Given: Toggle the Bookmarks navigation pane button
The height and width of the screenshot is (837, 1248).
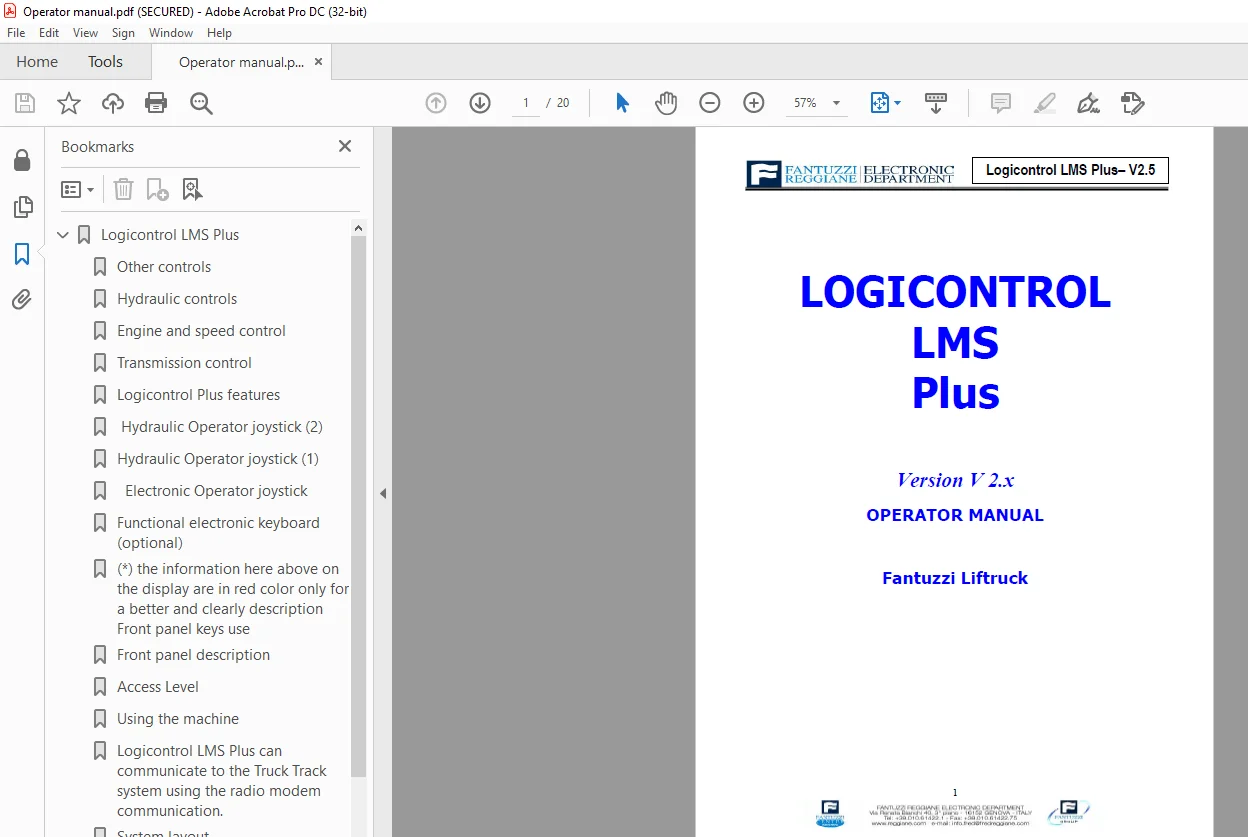Looking at the screenshot, I should (22, 254).
